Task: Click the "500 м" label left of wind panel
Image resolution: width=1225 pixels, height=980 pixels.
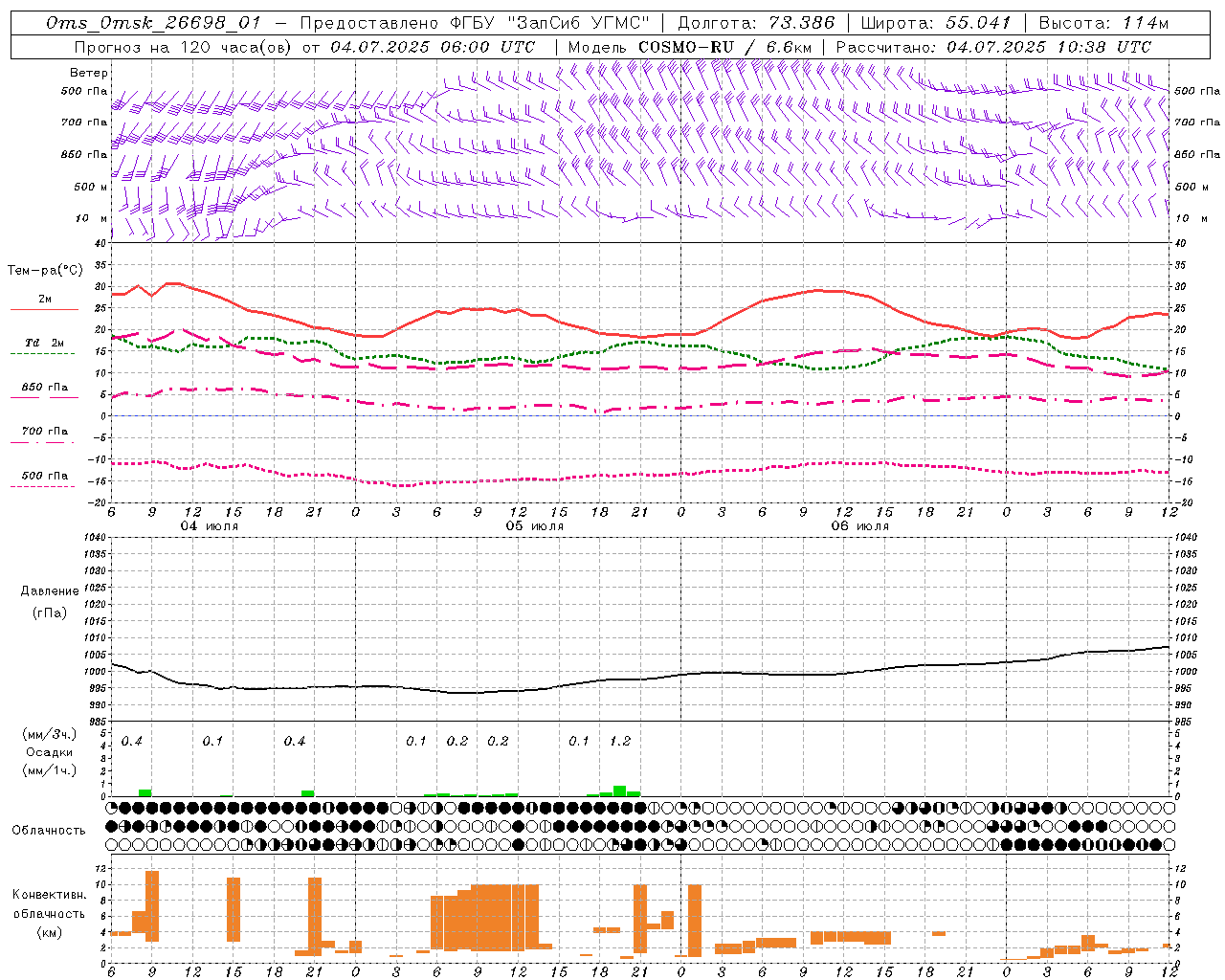Action: [91, 187]
